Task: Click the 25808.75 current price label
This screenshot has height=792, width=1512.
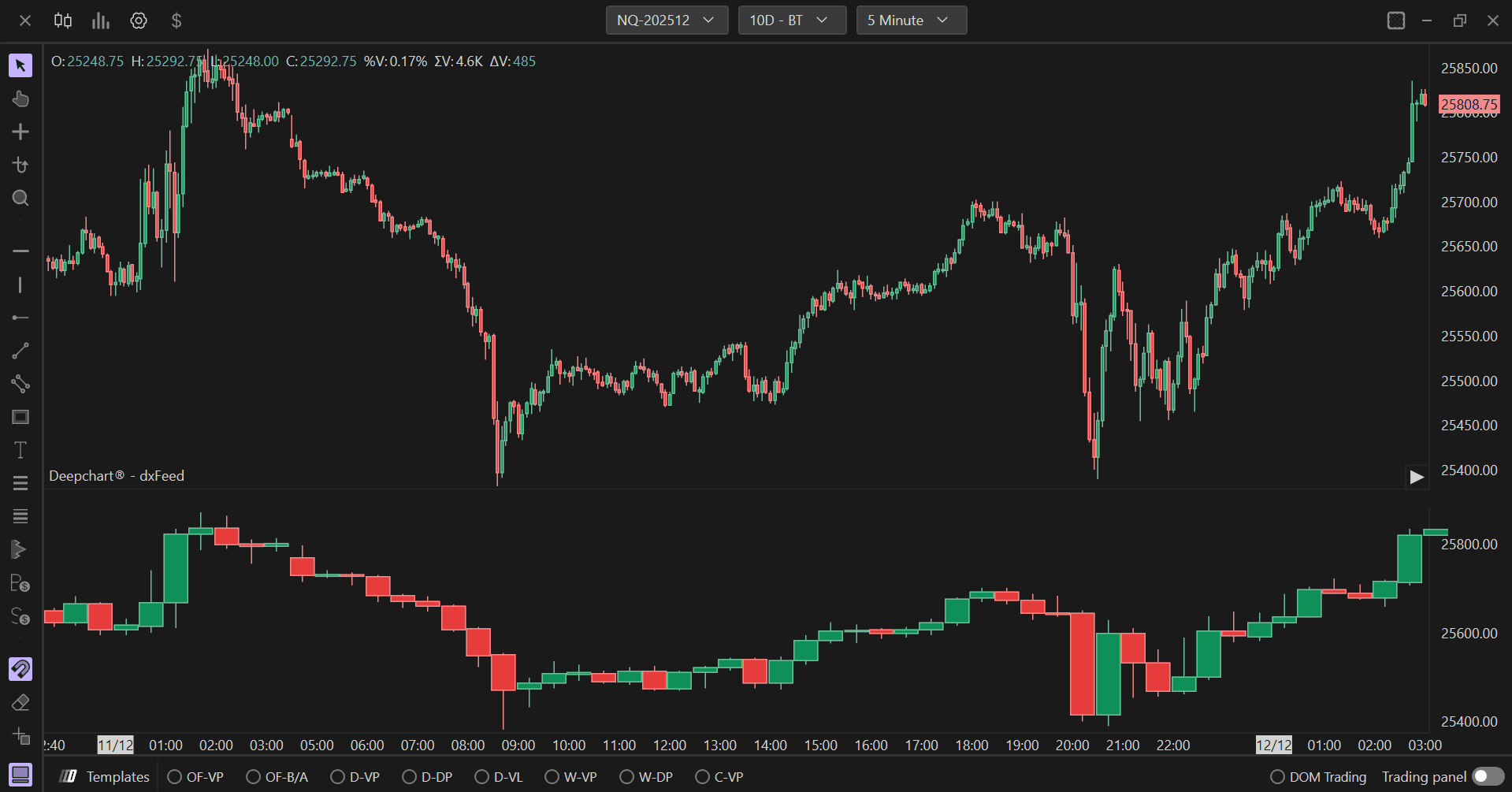Action: [1469, 104]
